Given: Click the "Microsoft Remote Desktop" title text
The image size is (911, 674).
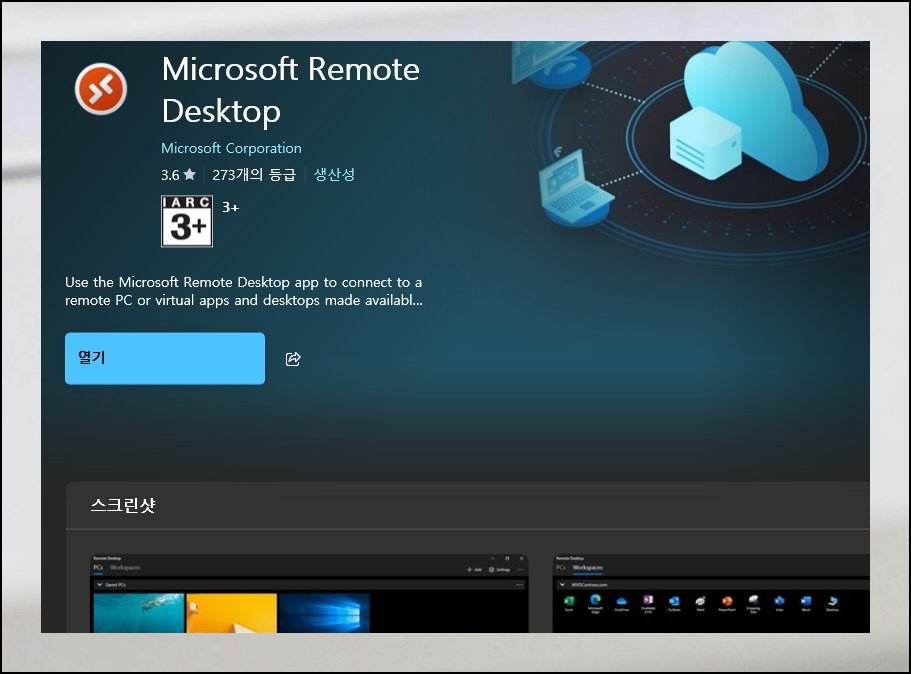Looking at the screenshot, I should click(290, 90).
